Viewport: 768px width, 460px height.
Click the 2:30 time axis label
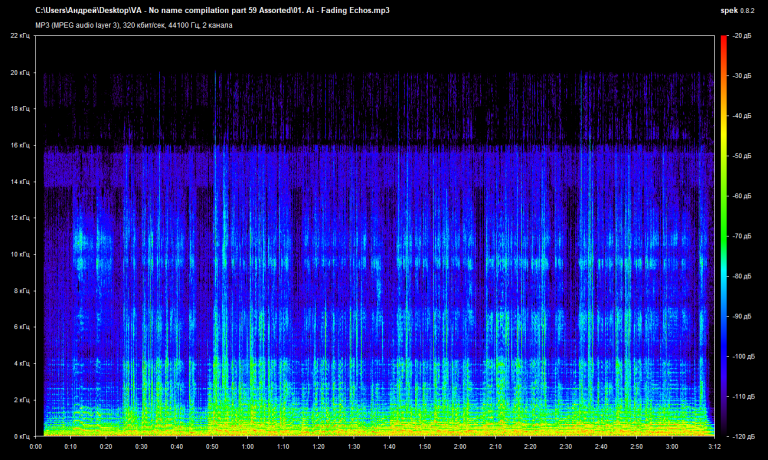coord(566,447)
